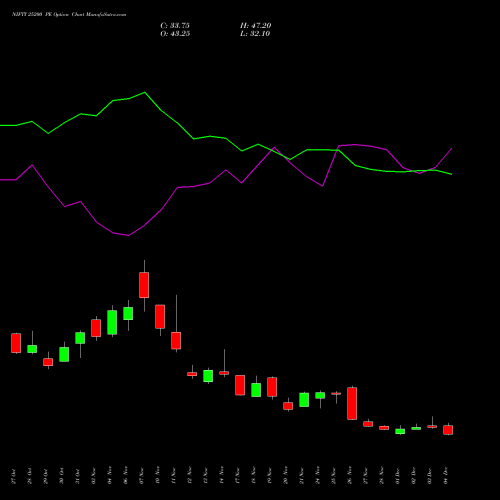The image size is (500, 500).
Task: Select the 10 Nov date label
Action: 158,476
